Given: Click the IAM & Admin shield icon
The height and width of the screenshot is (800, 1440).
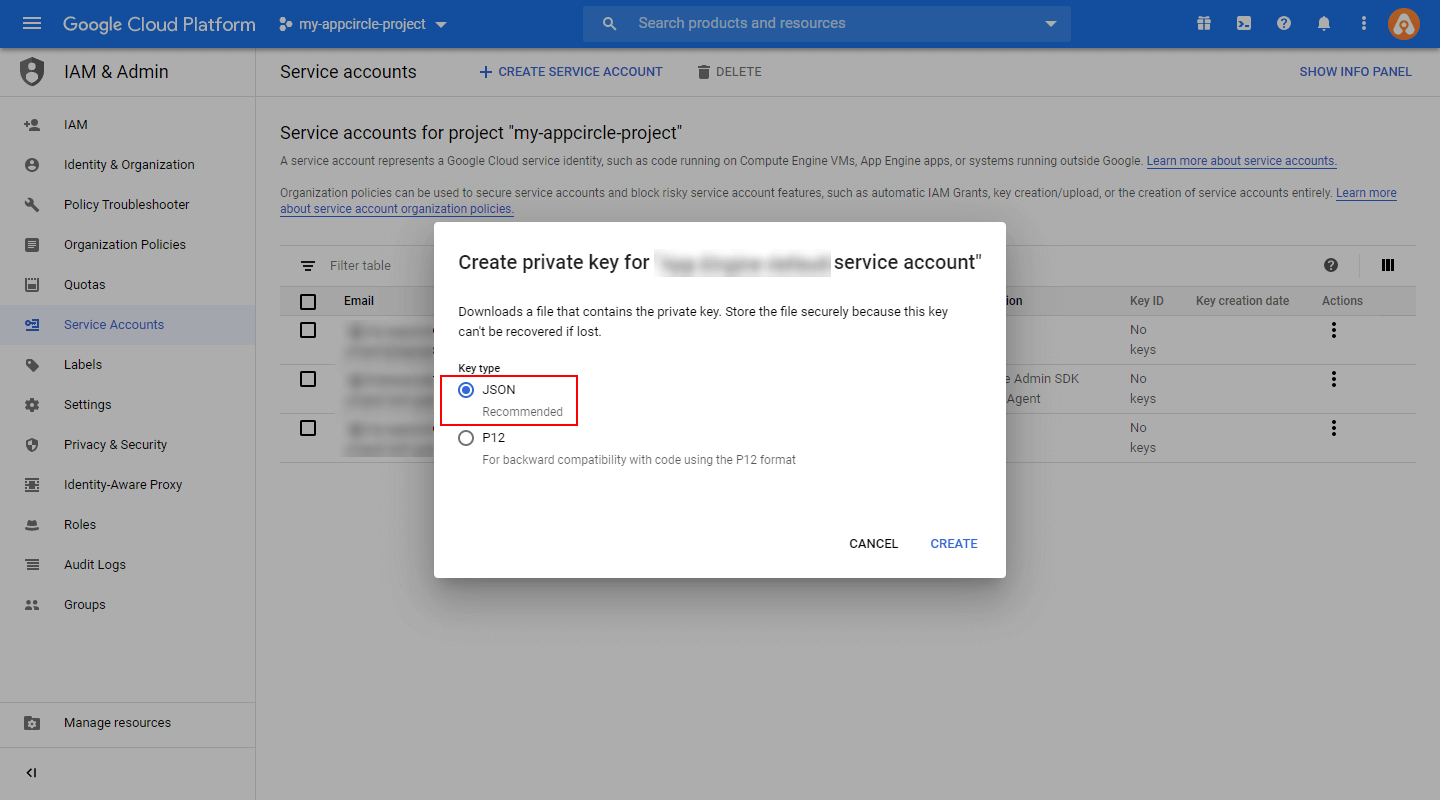Looking at the screenshot, I should 32,72.
